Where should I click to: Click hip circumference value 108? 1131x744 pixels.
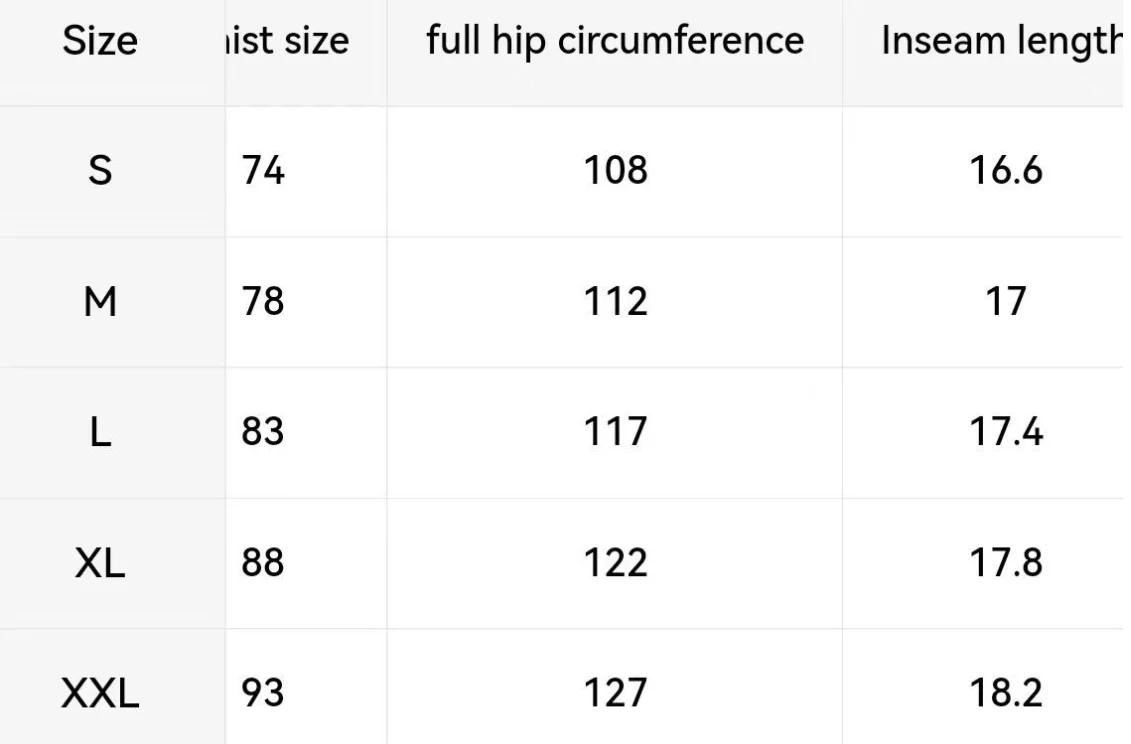(615, 171)
